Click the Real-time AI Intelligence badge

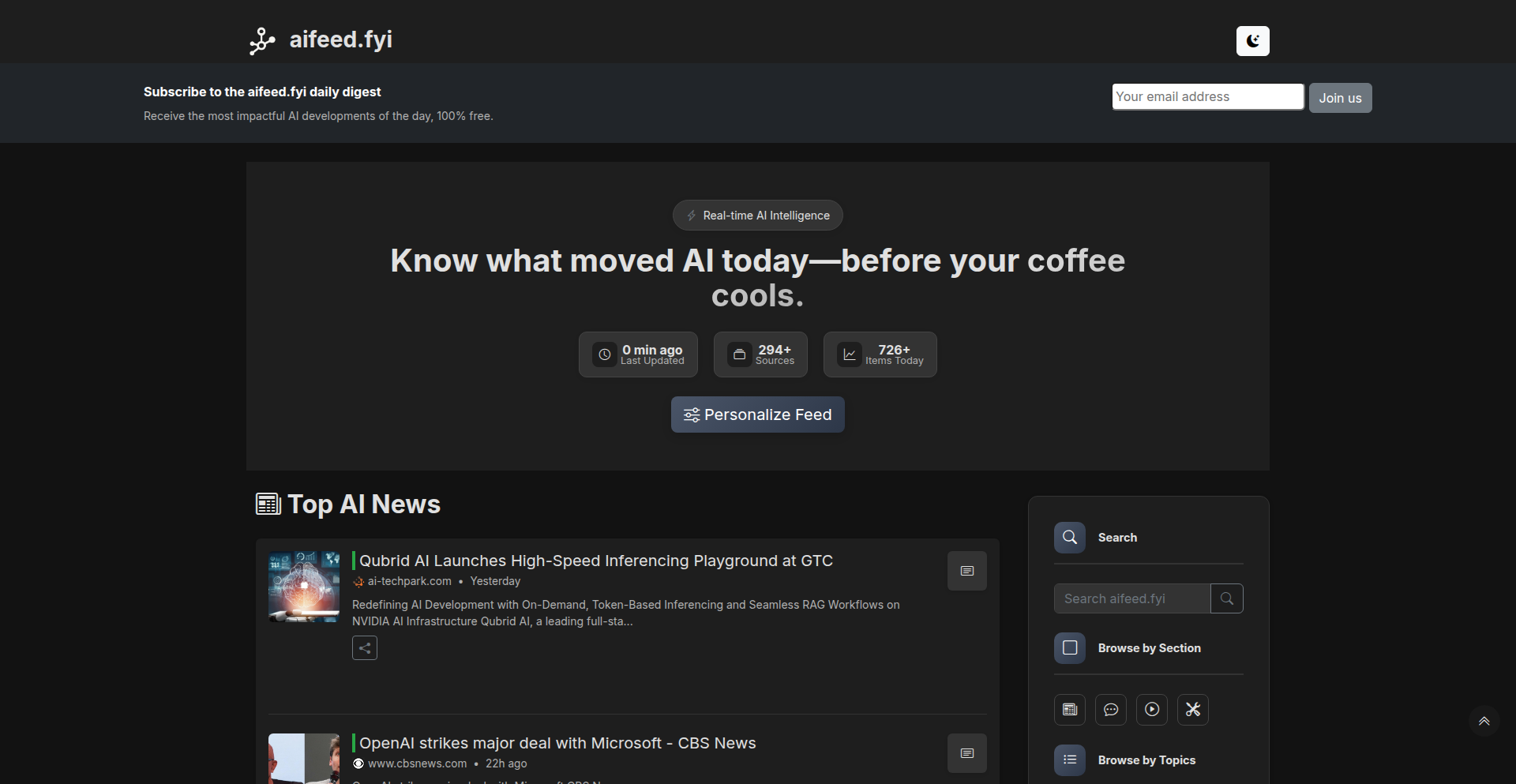point(758,216)
